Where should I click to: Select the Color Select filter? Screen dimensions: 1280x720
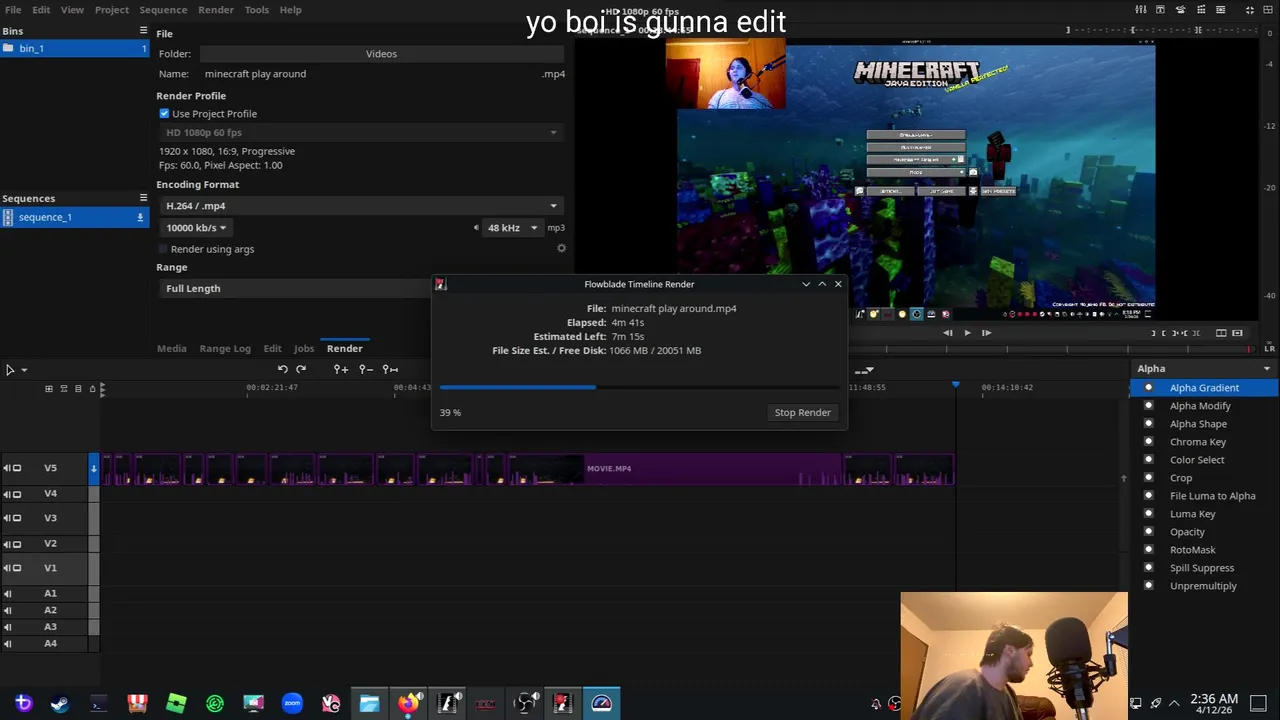[x=1197, y=460]
